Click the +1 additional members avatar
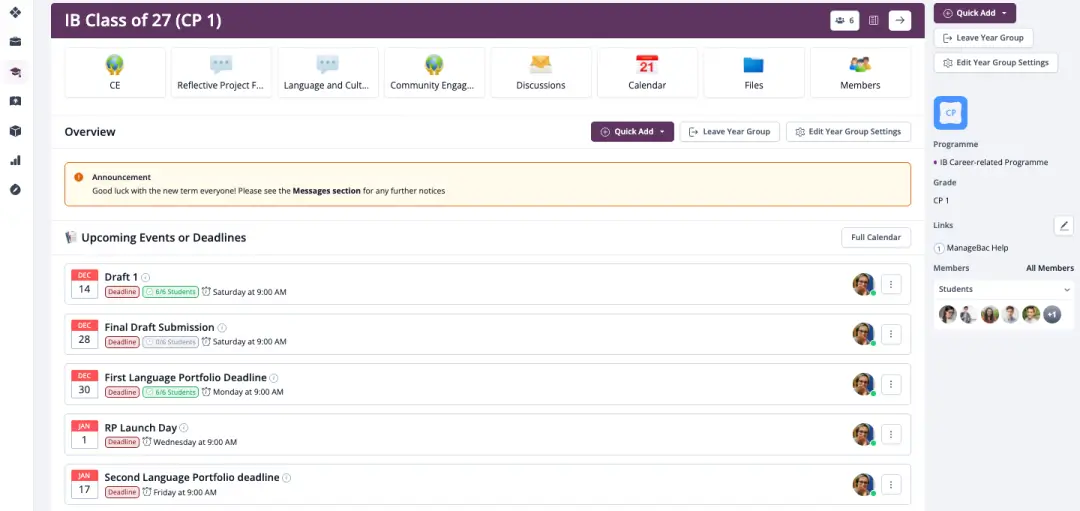 [1052, 314]
